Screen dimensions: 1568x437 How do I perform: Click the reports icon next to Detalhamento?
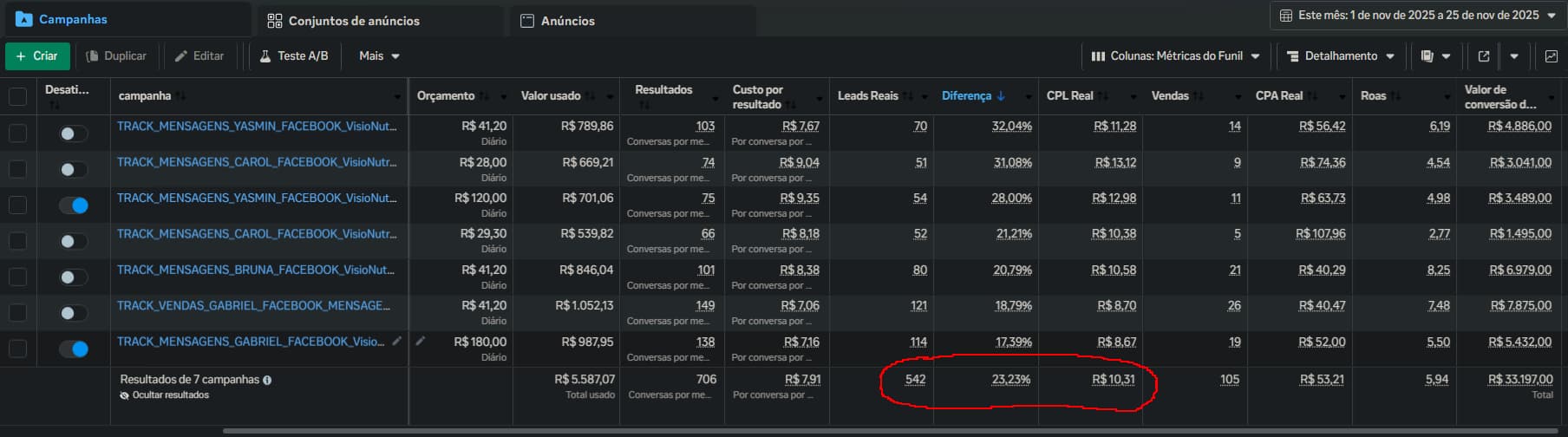(1428, 56)
